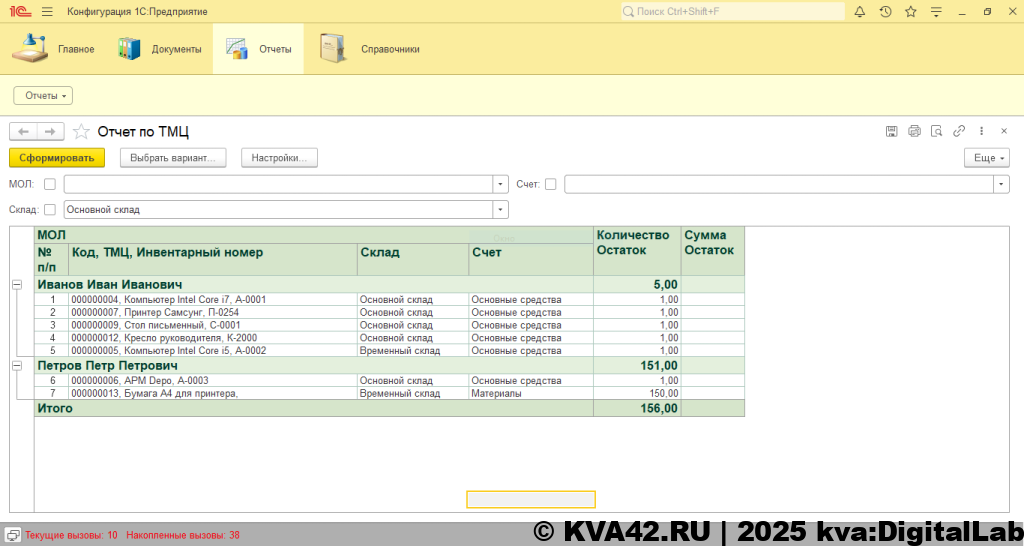Save the report using the diskette icon
This screenshot has width=1024, height=546.
pos(891,131)
